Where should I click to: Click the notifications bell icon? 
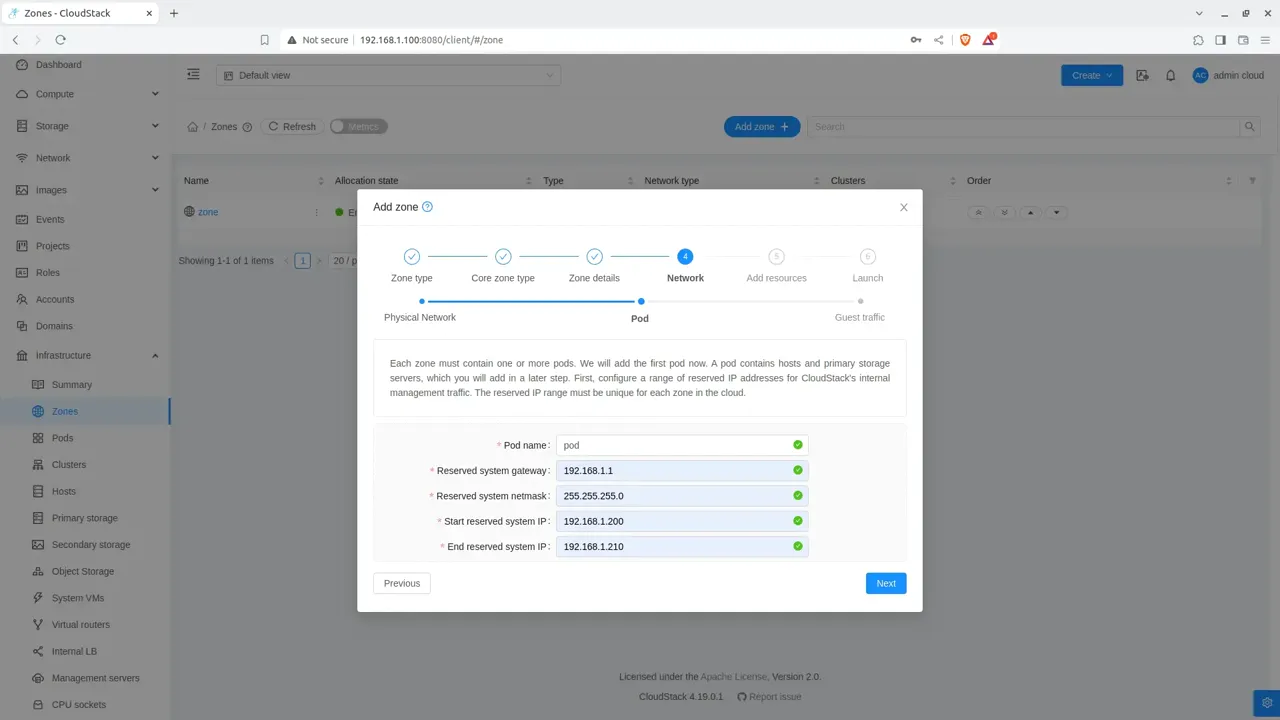[1170, 75]
